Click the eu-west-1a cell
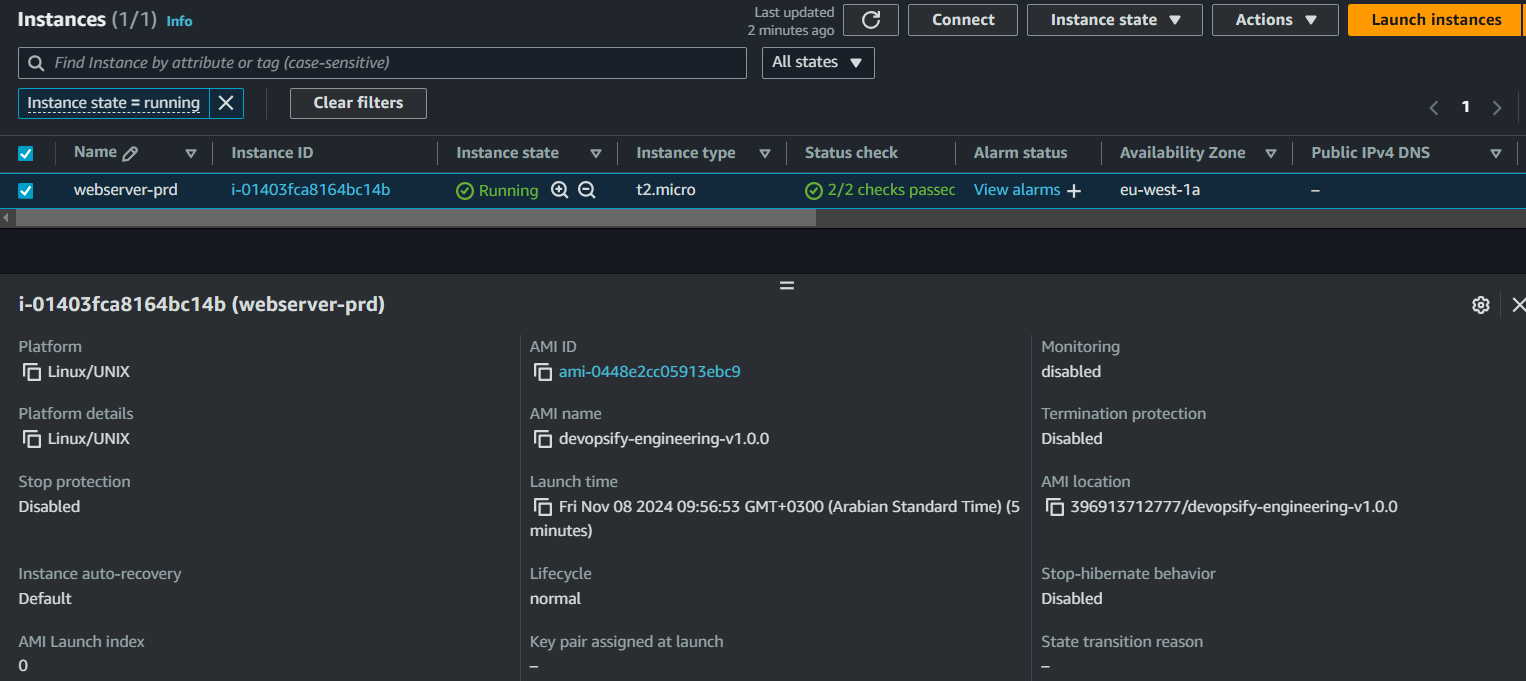 (x=1160, y=190)
